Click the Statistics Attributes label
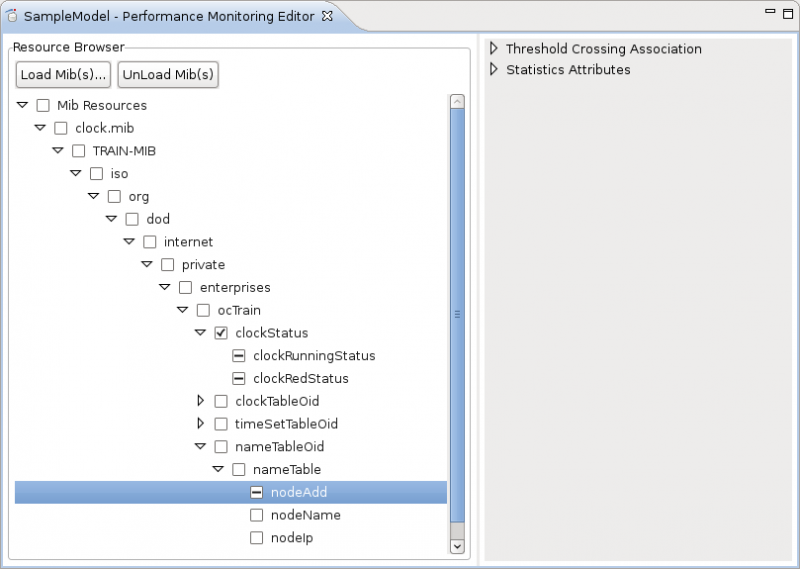Viewport: 800px width, 569px height. (x=568, y=69)
